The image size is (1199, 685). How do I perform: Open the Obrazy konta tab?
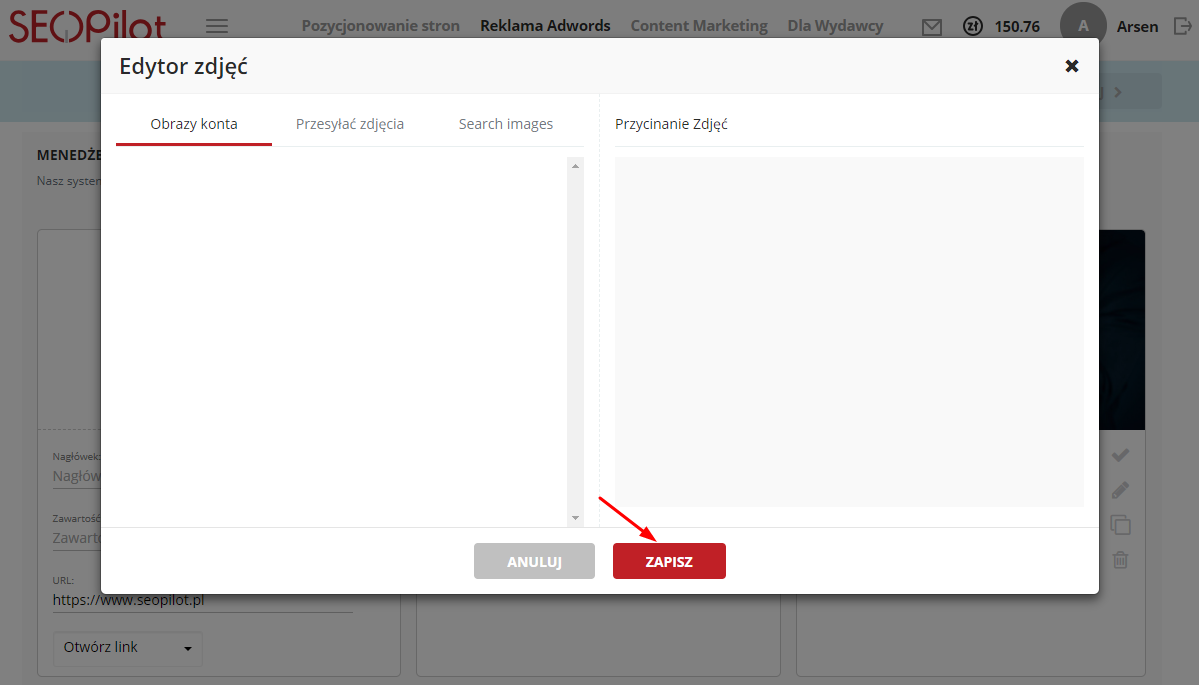pyautogui.click(x=194, y=124)
